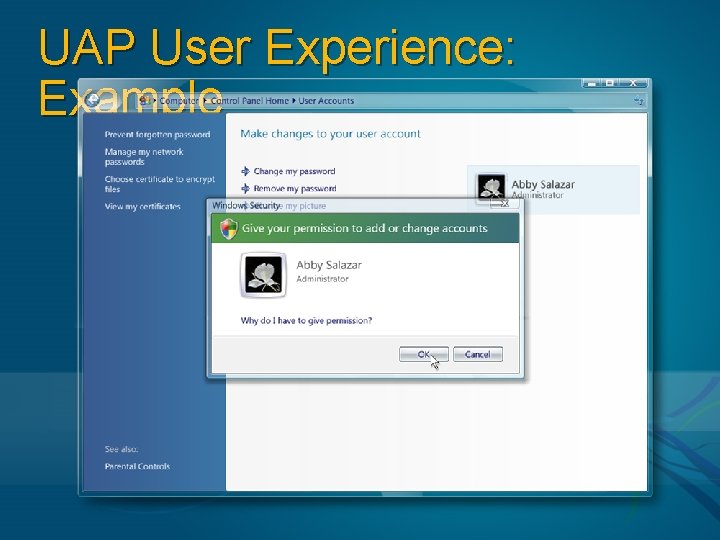This screenshot has width=720, height=540.
Task: Close the User Accounts window
Action: point(633,84)
